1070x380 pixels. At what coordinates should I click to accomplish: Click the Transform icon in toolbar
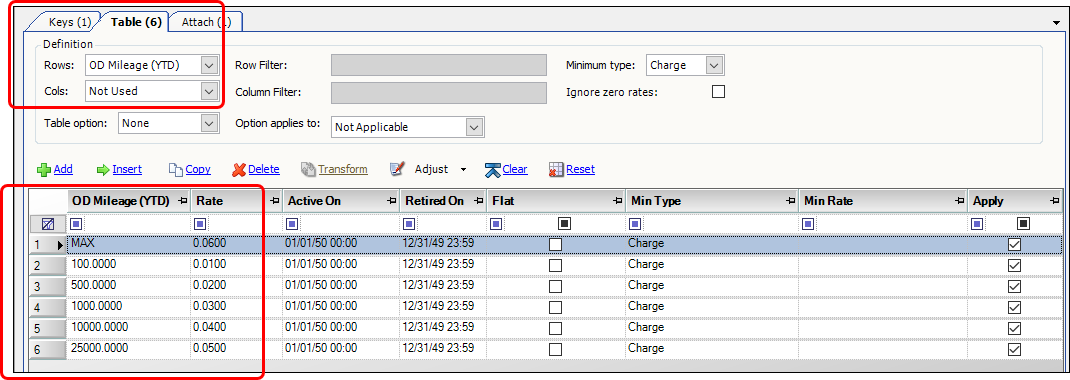tap(308, 169)
